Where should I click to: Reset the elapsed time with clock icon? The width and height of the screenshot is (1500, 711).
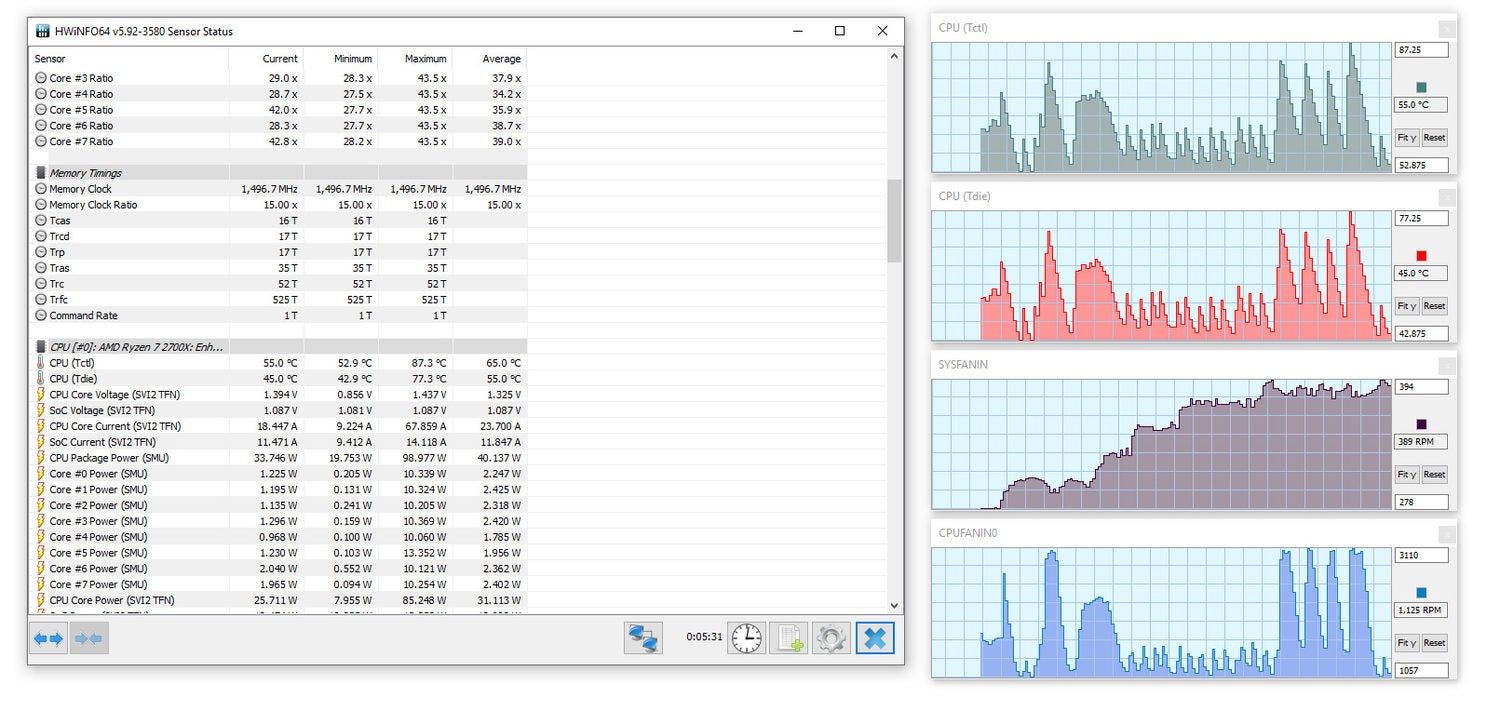pyautogui.click(x=746, y=637)
